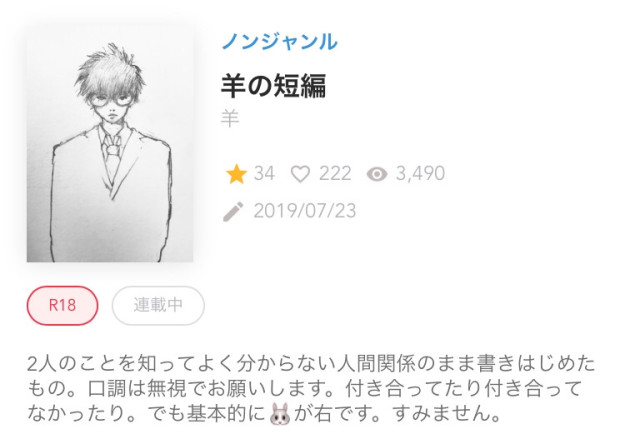Viewport: 624px width, 444px height.
Task: Open the story title 羊の短編
Action: (x=274, y=85)
